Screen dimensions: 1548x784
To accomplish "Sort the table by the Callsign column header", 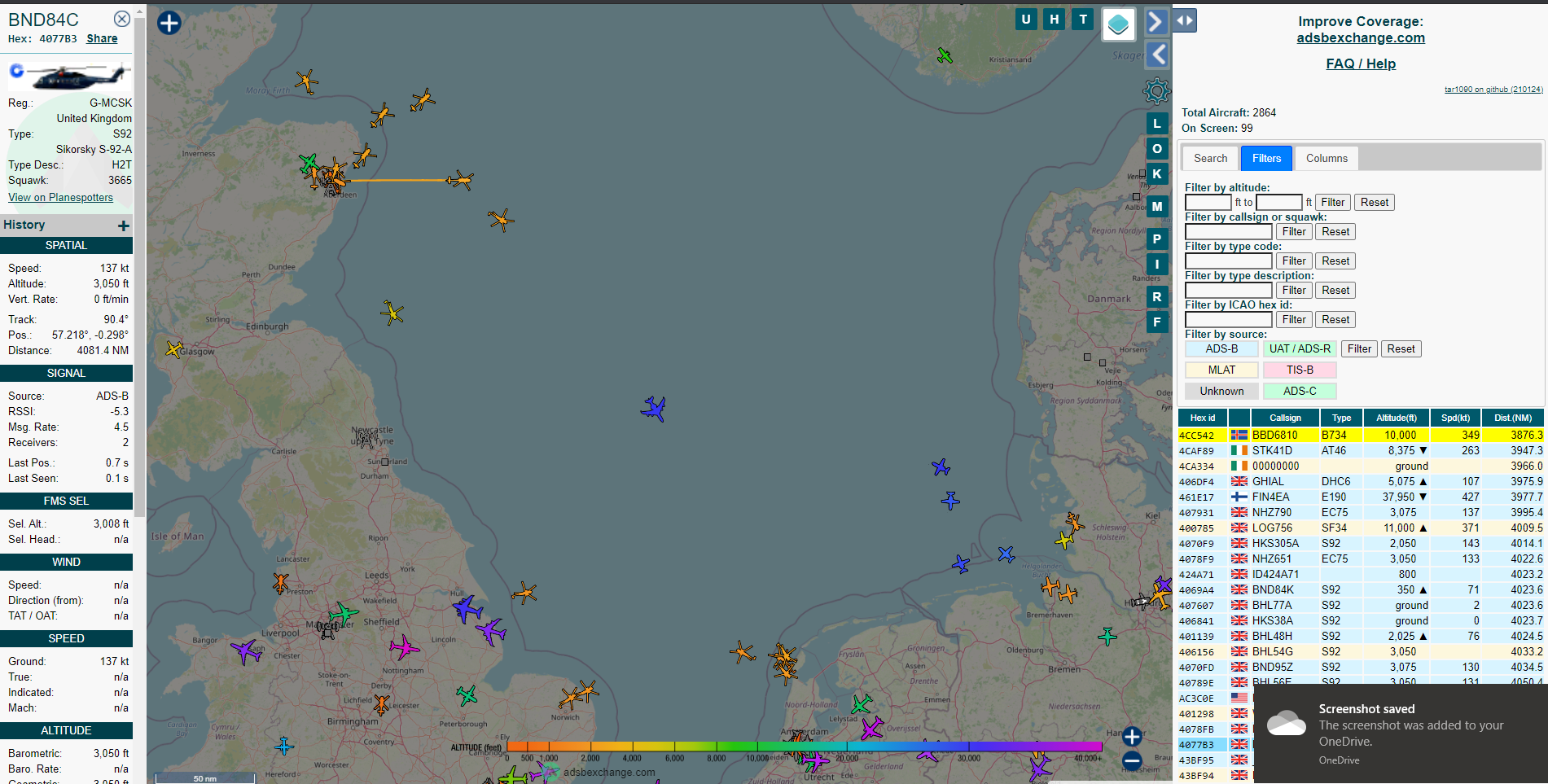I will (1285, 418).
